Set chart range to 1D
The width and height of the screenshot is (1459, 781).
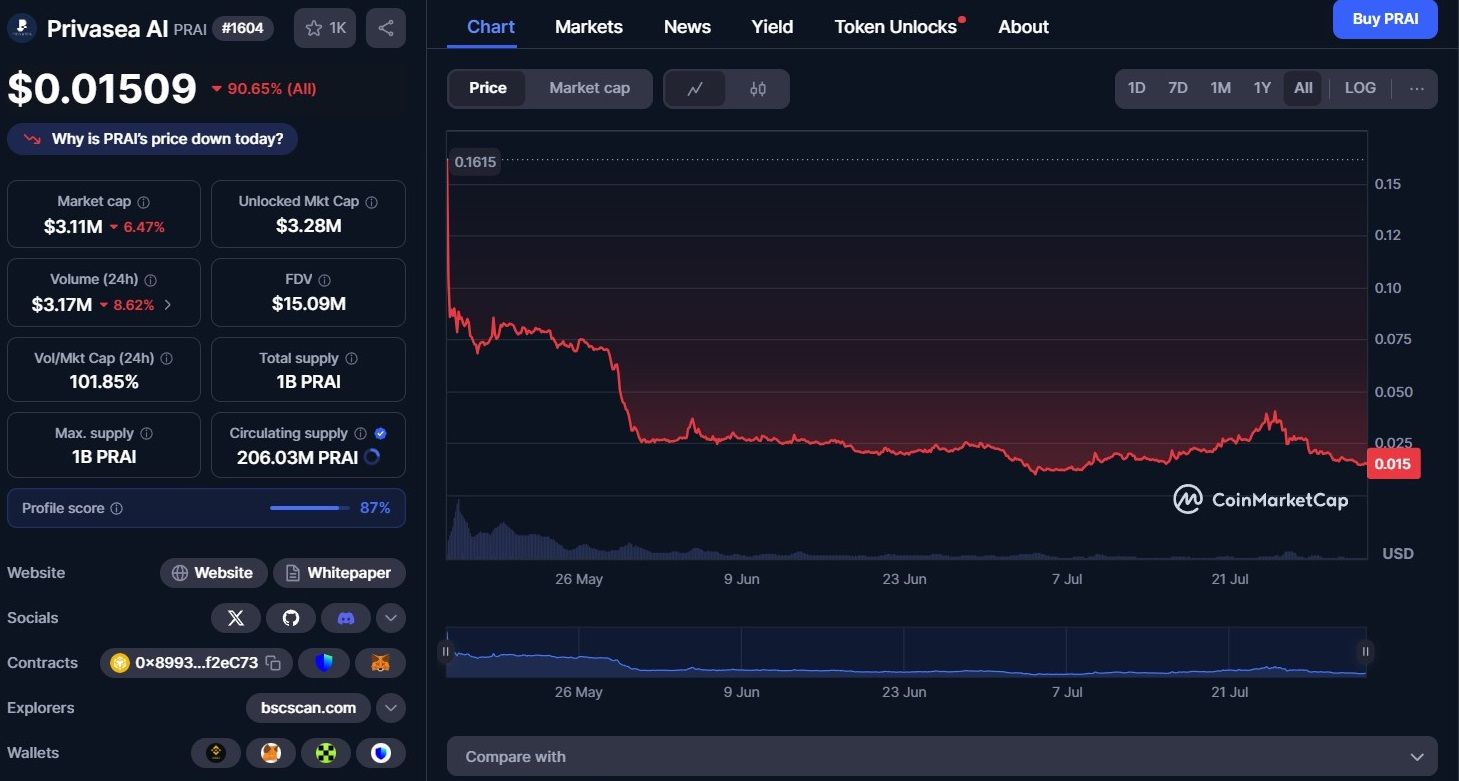(x=1137, y=88)
